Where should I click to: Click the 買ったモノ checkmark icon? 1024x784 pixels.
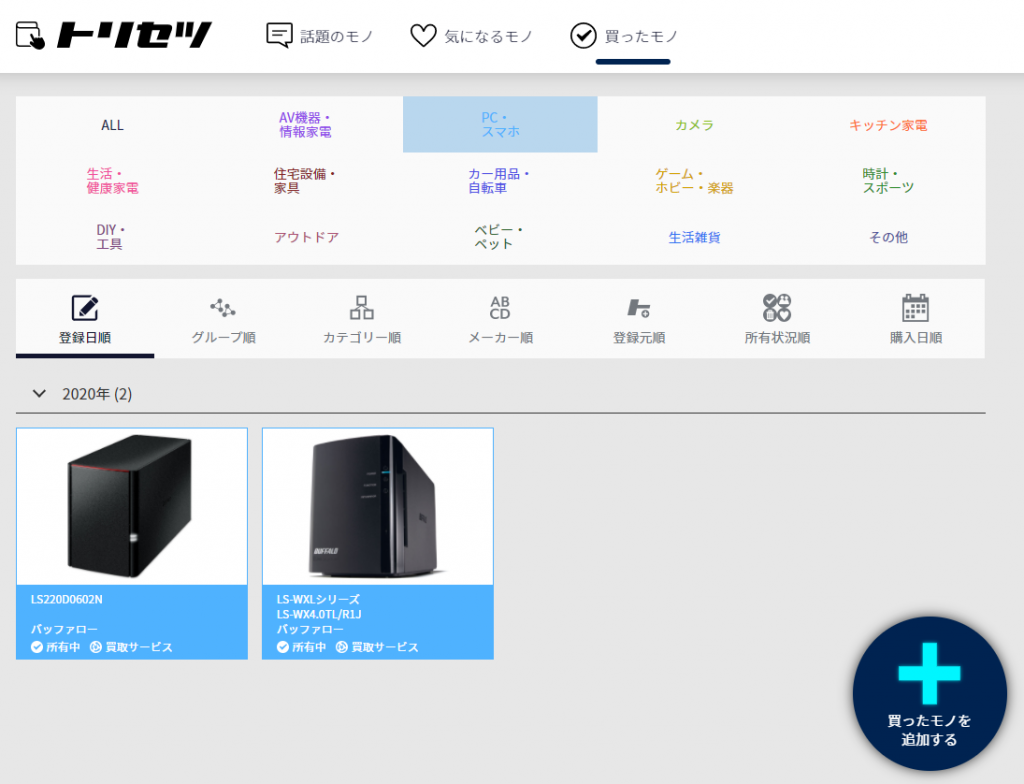[x=583, y=35]
